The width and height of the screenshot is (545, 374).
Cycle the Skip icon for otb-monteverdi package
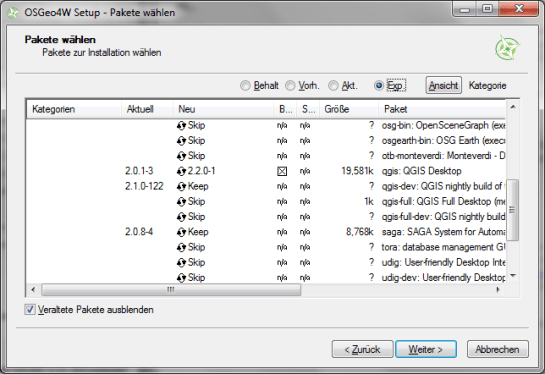(181, 156)
